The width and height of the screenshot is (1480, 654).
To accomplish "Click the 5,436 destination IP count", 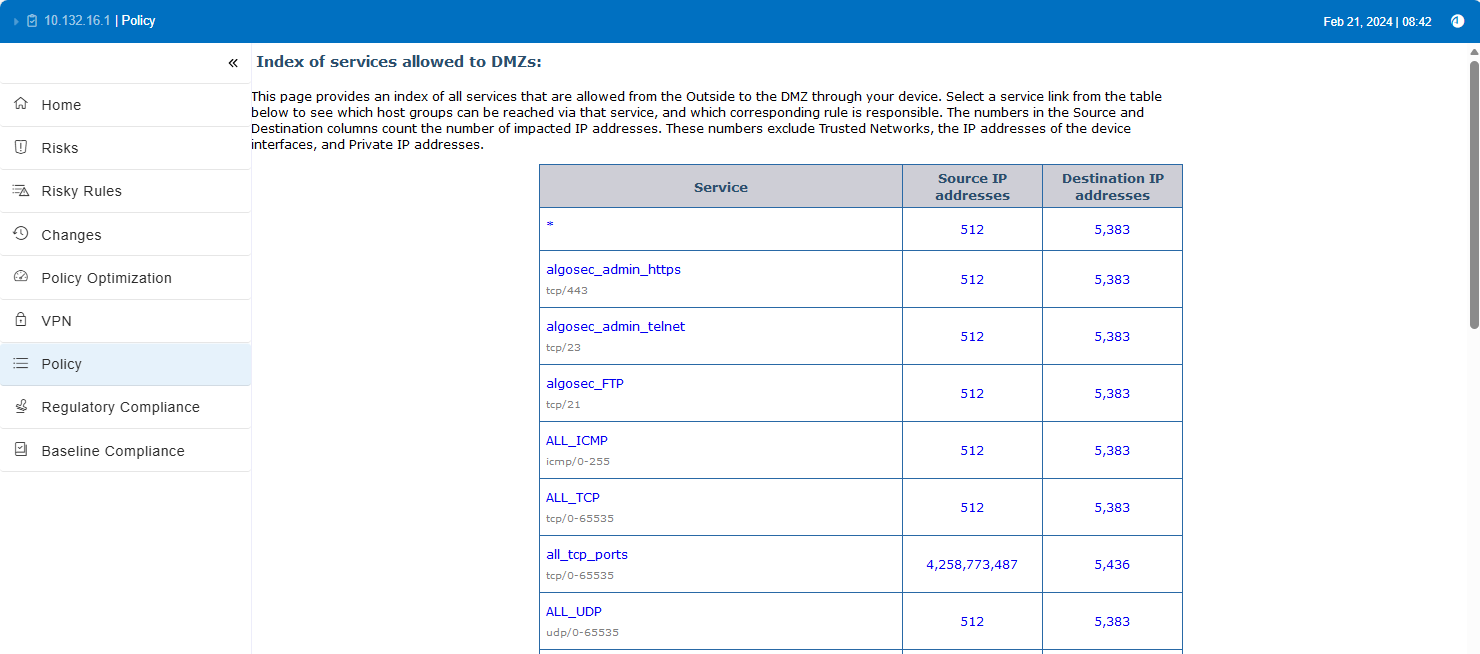I will coord(1111,565).
